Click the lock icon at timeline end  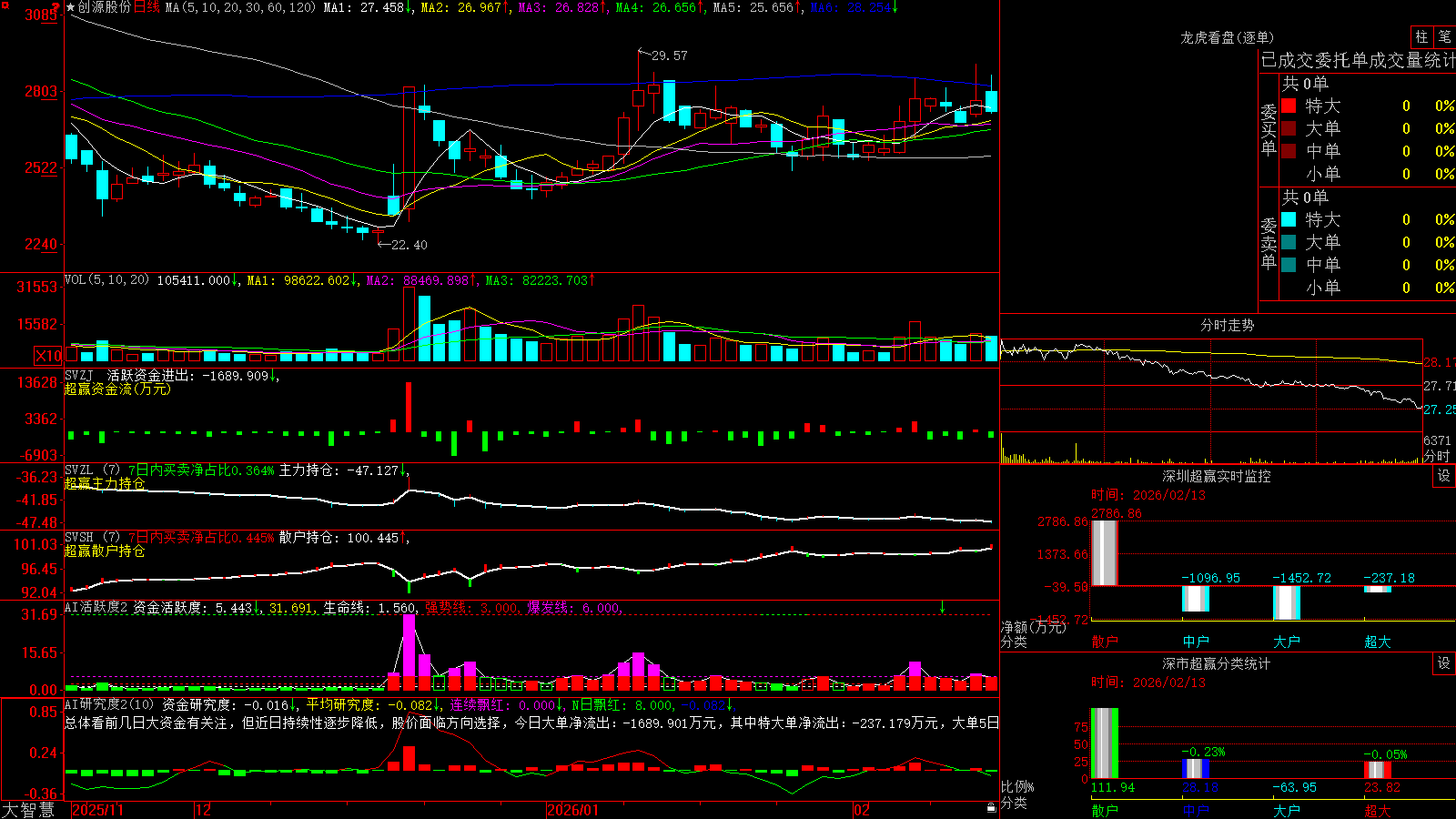tap(991, 808)
